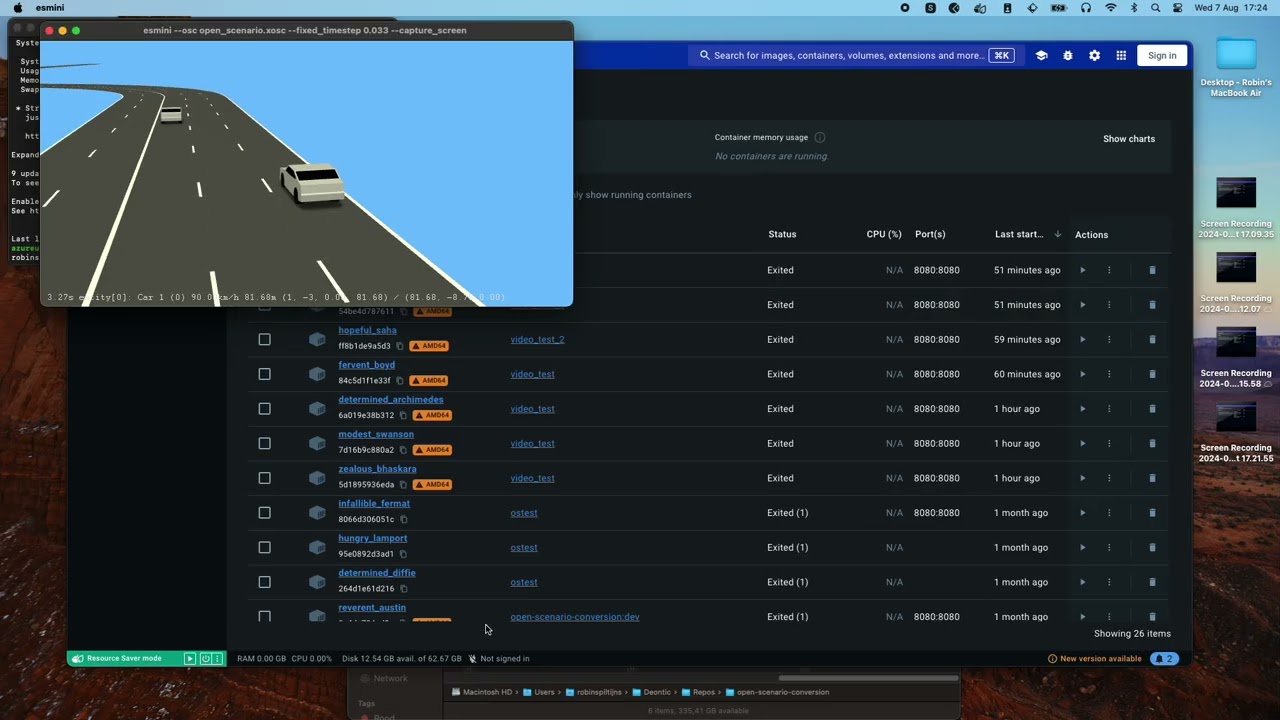Select the modest_swanson row checkbox
The width and height of the screenshot is (1280, 720).
pyautogui.click(x=264, y=443)
